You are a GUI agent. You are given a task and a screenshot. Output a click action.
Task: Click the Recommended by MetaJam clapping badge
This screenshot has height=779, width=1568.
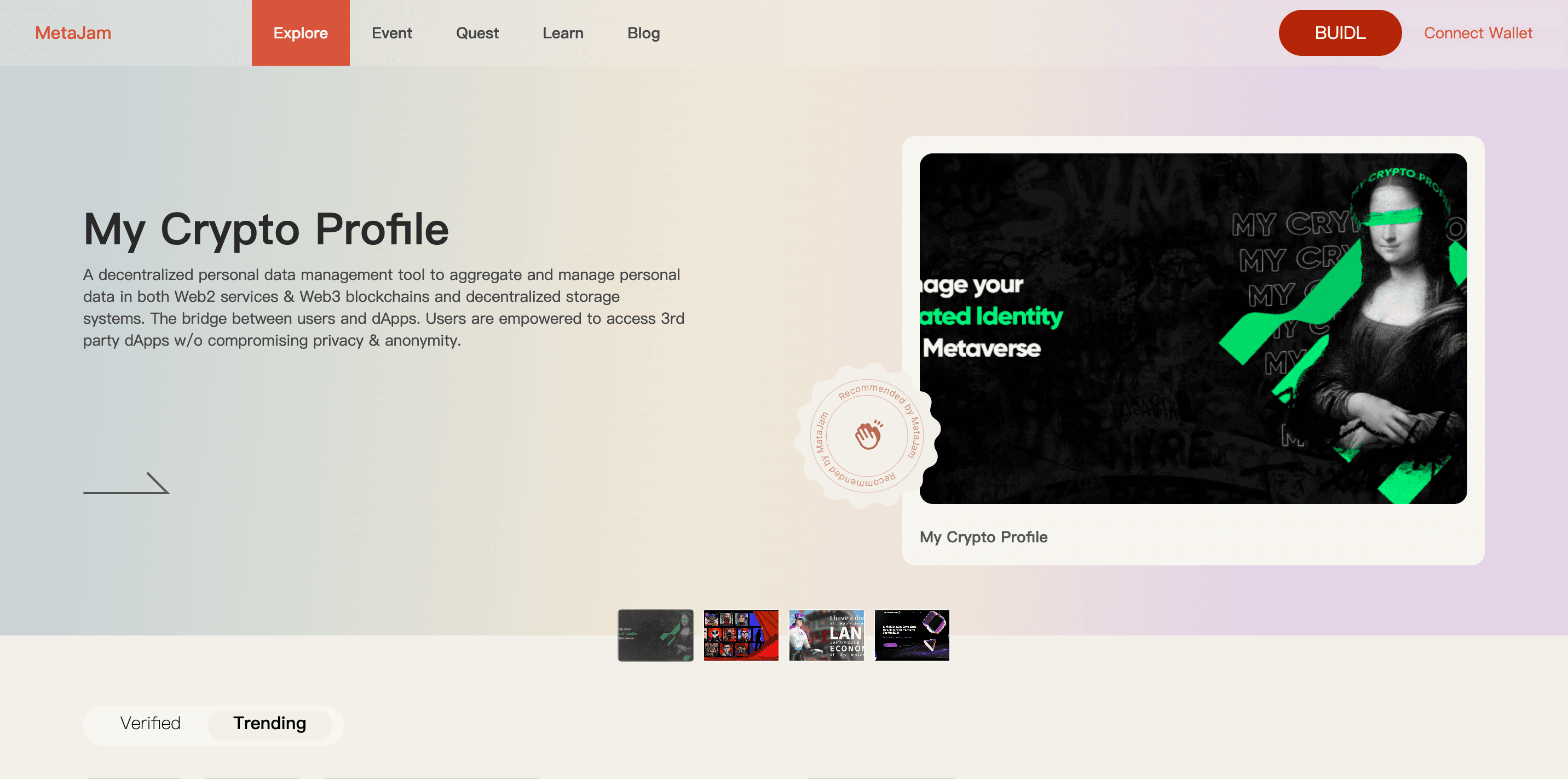pyautogui.click(x=868, y=436)
